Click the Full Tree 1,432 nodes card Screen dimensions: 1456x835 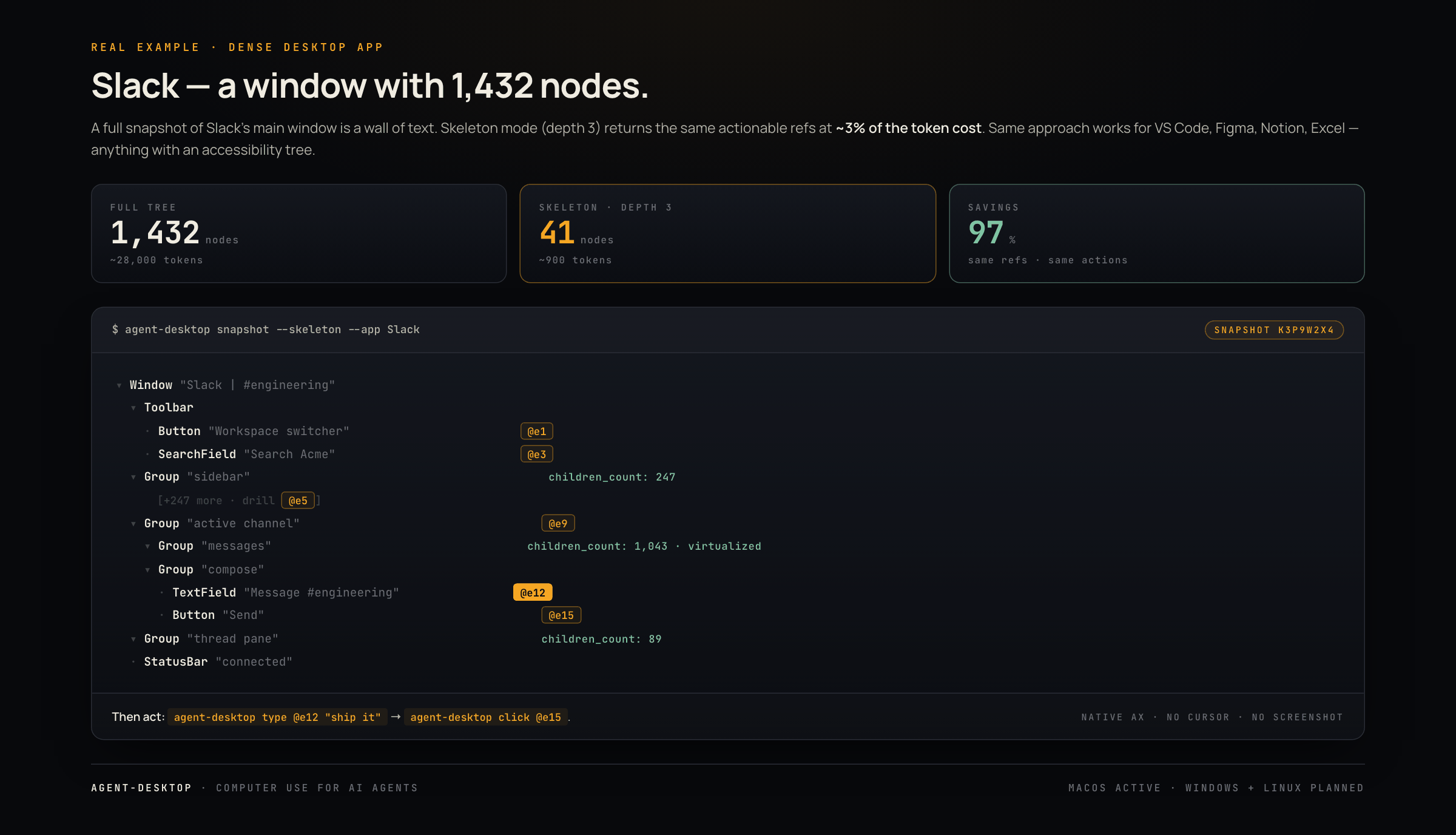click(x=298, y=234)
